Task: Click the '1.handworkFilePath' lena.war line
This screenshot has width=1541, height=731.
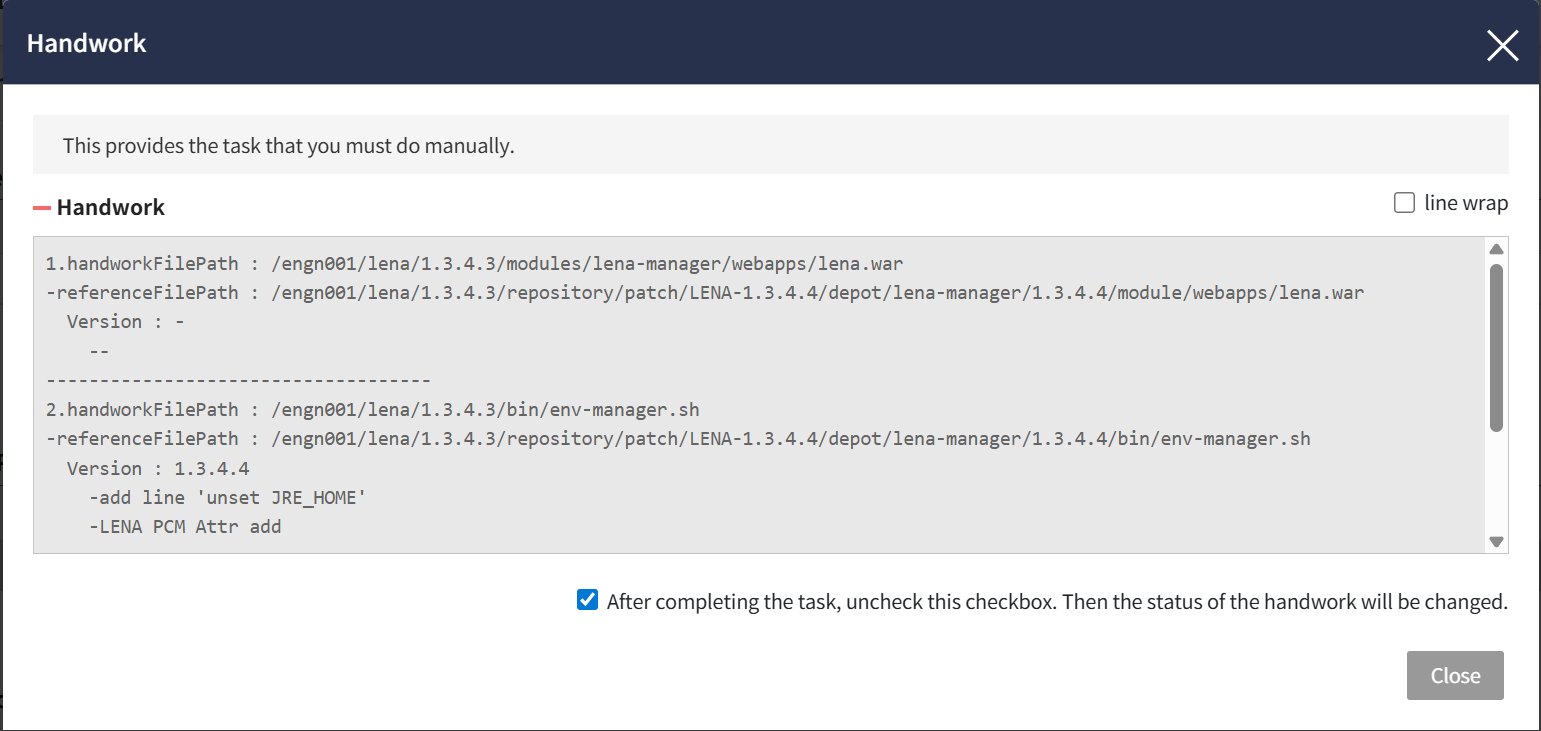Action: (474, 264)
